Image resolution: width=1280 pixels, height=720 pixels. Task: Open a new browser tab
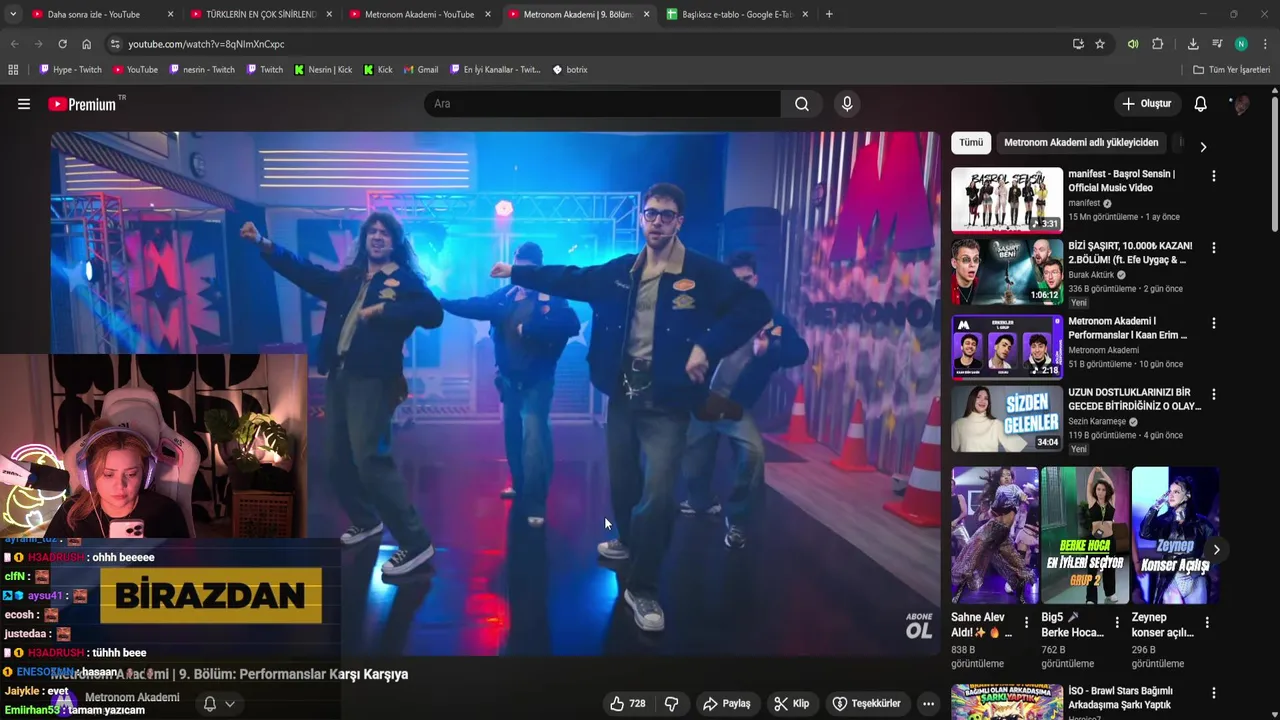click(x=829, y=14)
